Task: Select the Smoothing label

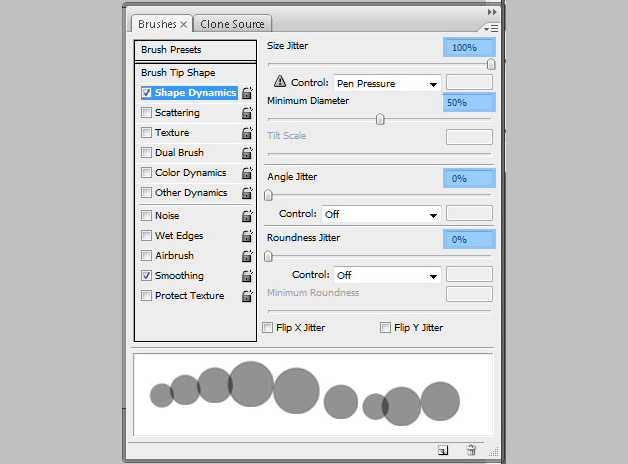Action: pyautogui.click(x=179, y=275)
